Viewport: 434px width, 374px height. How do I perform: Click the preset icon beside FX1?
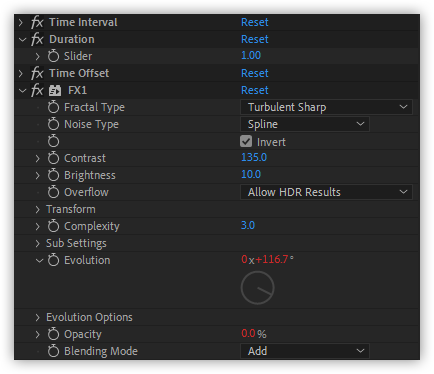pos(55,90)
